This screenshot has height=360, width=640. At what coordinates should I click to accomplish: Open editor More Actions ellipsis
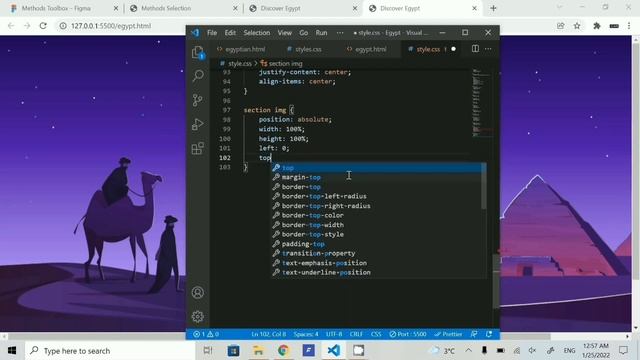point(488,49)
